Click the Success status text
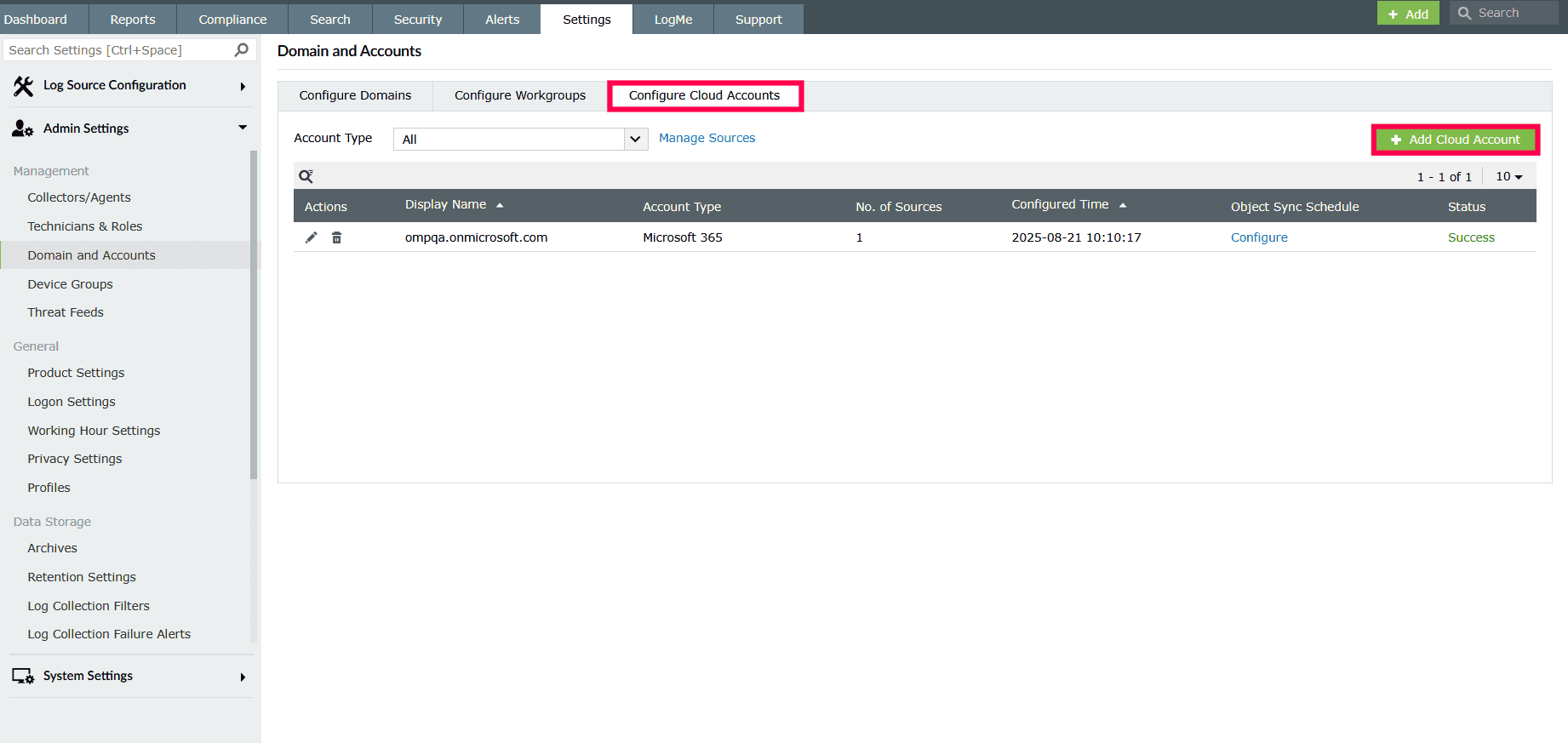The image size is (1568, 743). 1471,237
